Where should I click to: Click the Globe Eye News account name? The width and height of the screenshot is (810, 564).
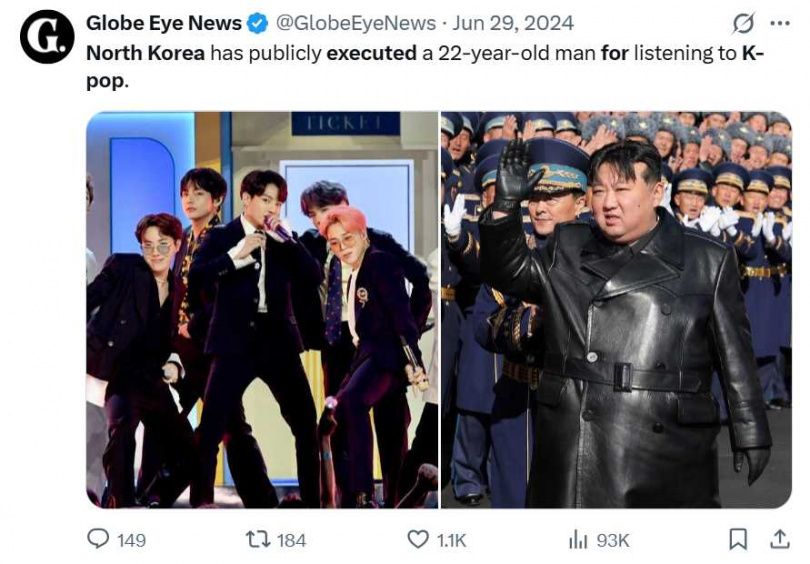(x=164, y=23)
